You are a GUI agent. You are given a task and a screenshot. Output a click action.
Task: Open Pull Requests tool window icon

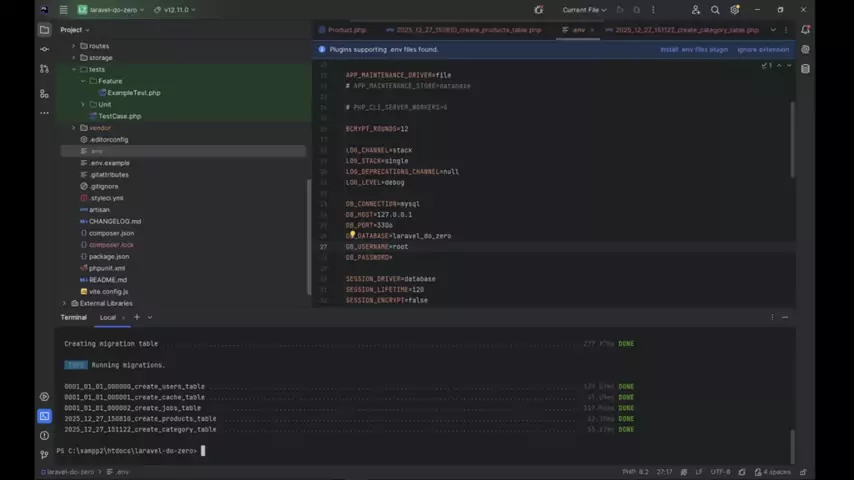click(x=44, y=69)
